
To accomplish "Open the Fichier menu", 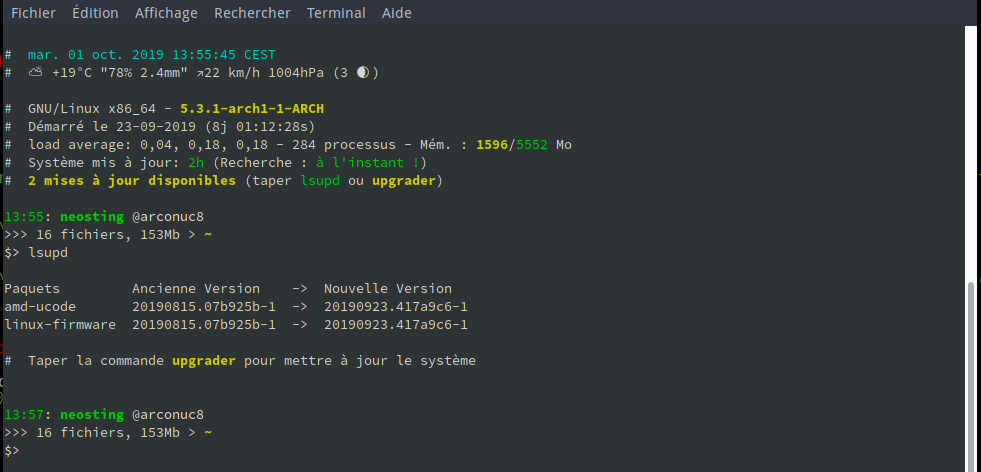I will pyautogui.click(x=33, y=13).
